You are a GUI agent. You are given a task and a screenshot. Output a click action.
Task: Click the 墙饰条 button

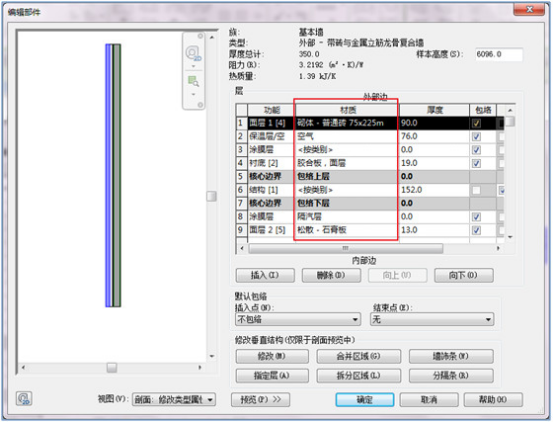tap(451, 356)
